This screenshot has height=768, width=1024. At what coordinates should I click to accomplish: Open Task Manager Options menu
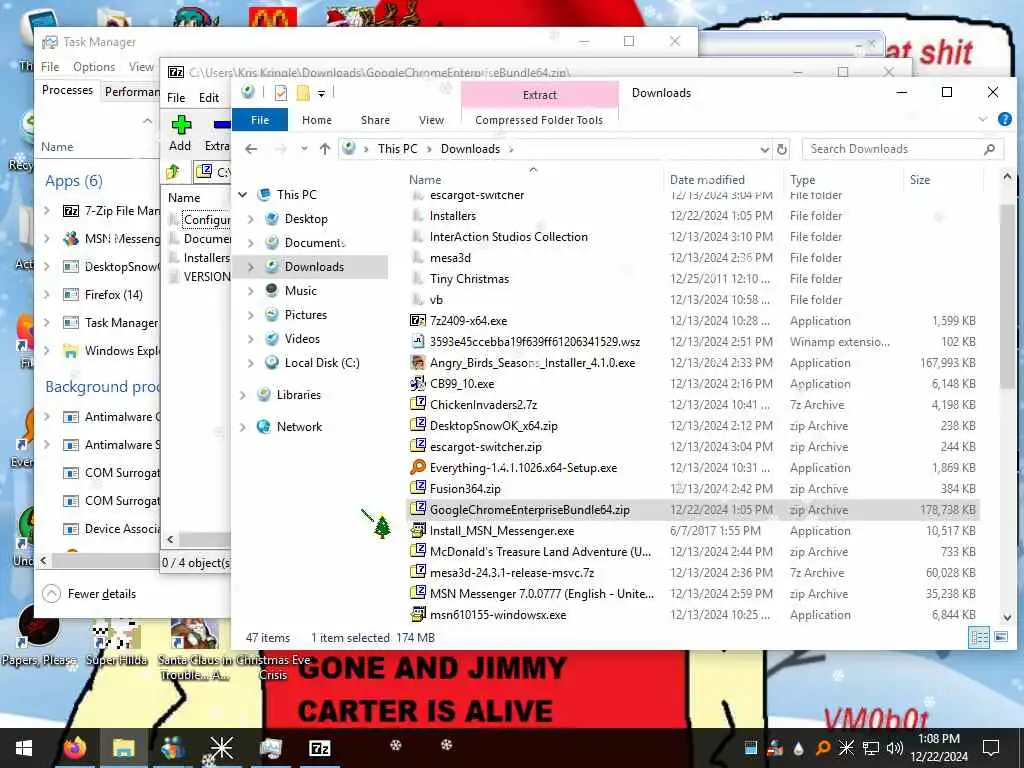click(x=94, y=67)
